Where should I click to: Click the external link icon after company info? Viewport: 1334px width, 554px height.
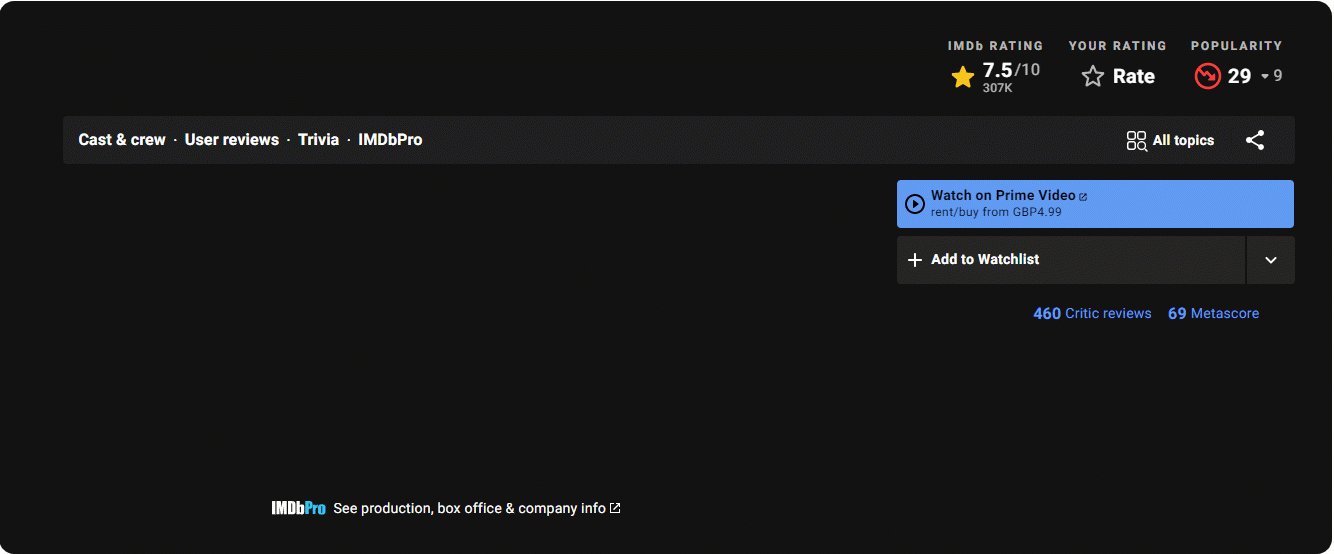coord(615,508)
